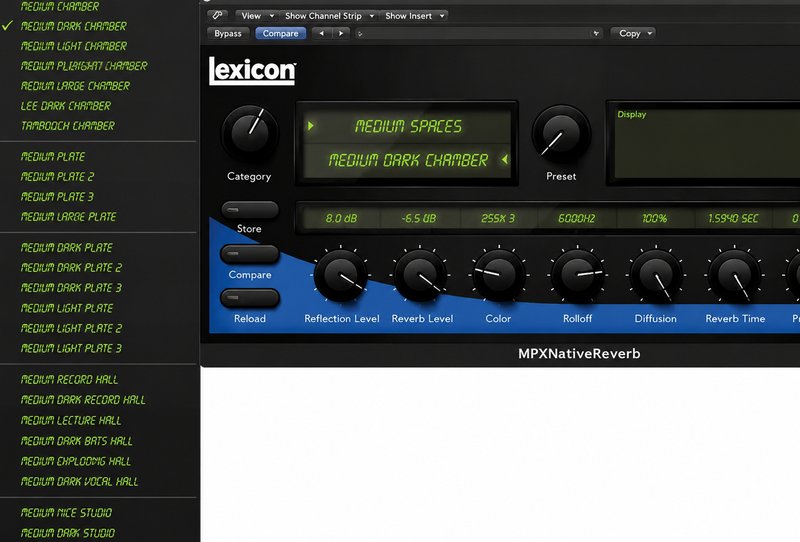Click the Color knob

click(498, 275)
